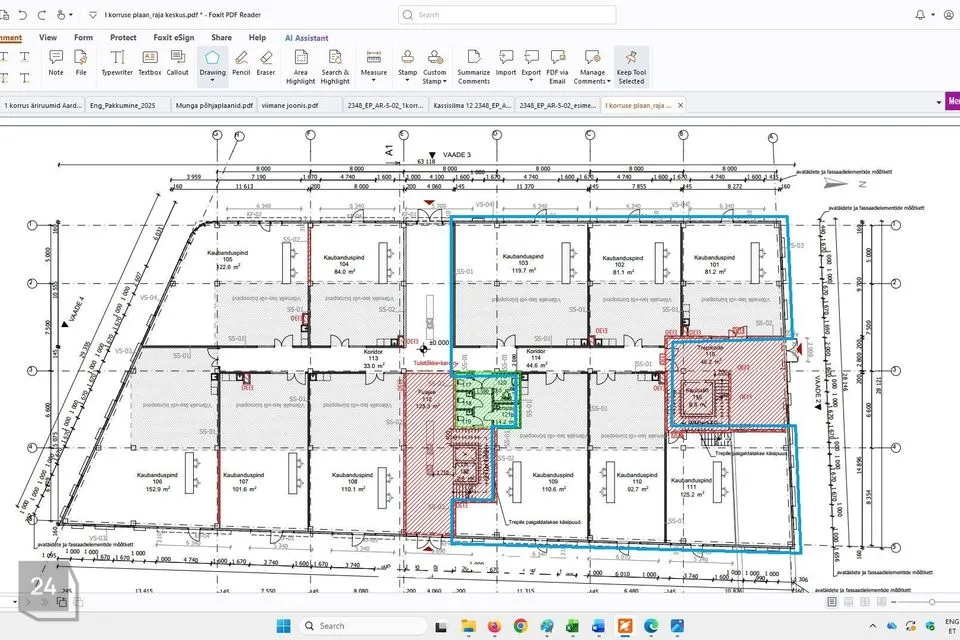Expand the Stamp dropdown
The image size is (960, 640).
pyautogui.click(x=407, y=82)
